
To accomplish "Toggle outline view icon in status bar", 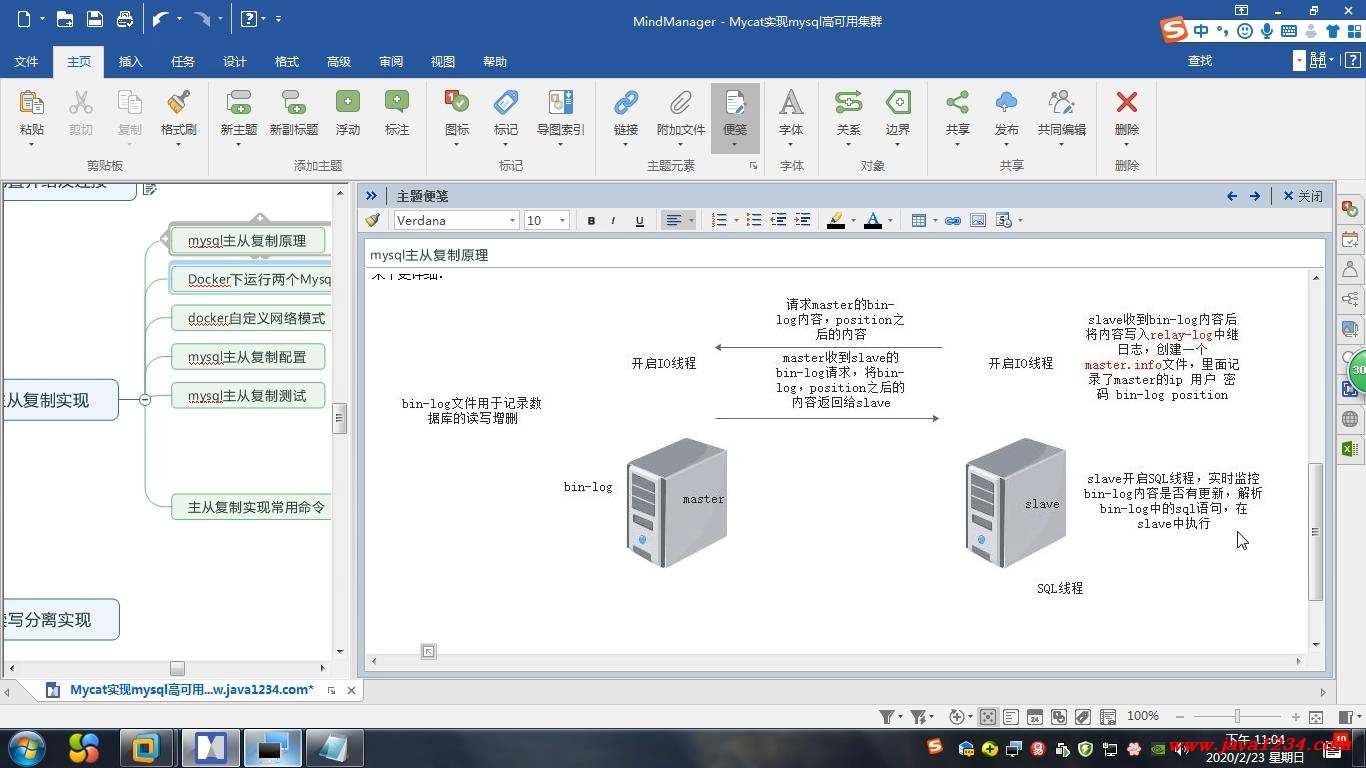I will point(1011,717).
